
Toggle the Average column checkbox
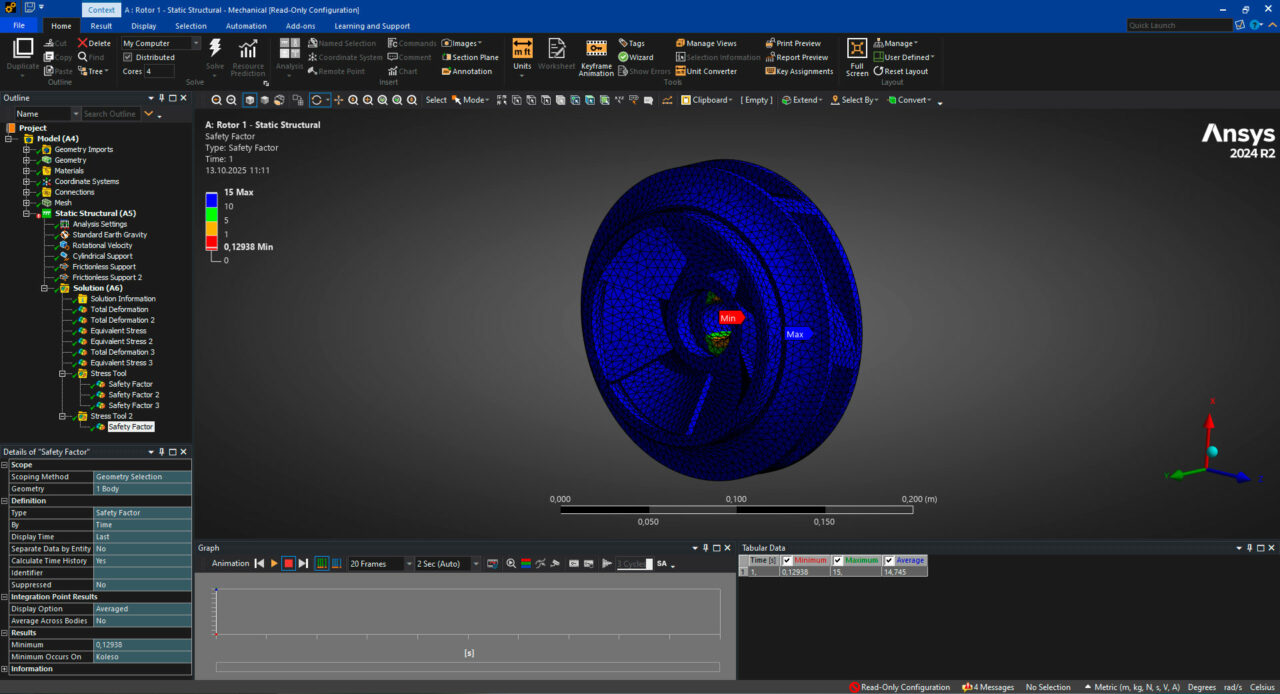889,560
